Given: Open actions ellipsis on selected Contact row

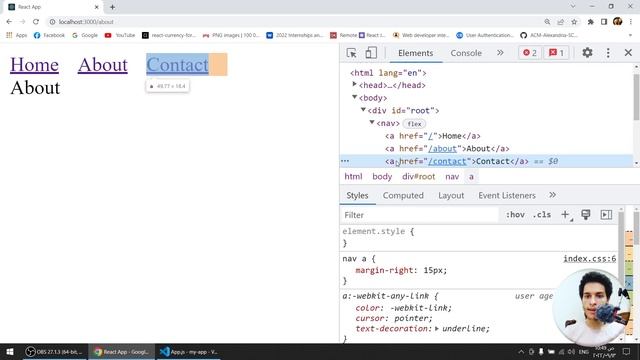Looking at the screenshot, I should tap(345, 161).
